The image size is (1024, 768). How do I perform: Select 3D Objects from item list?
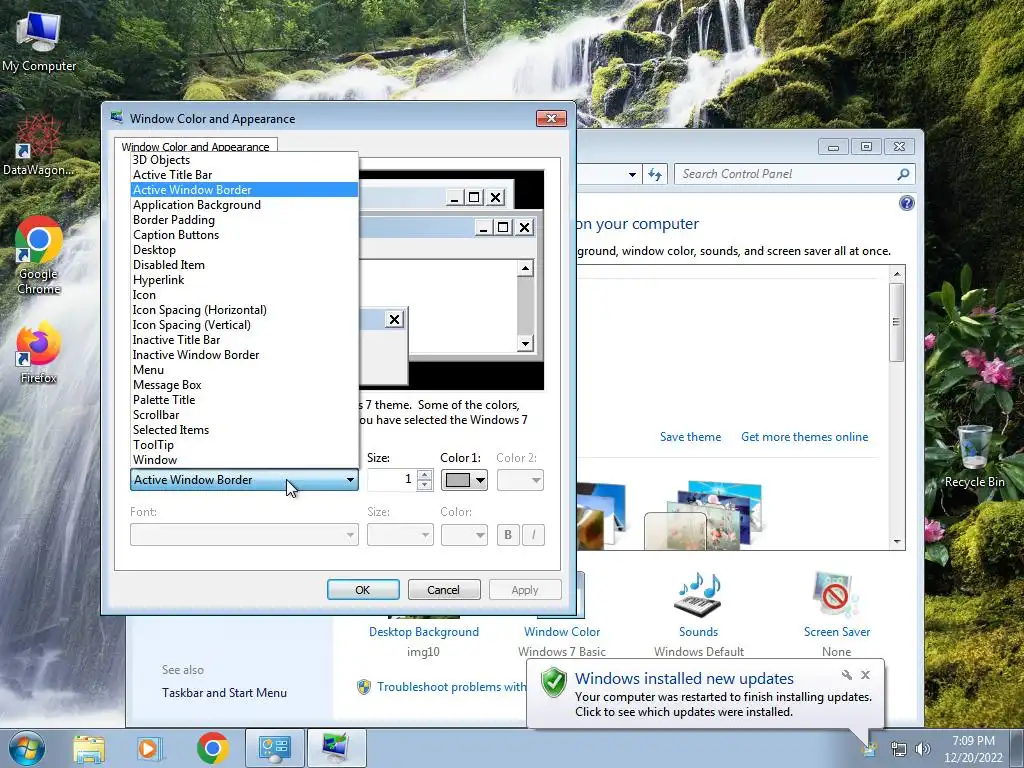point(244,160)
